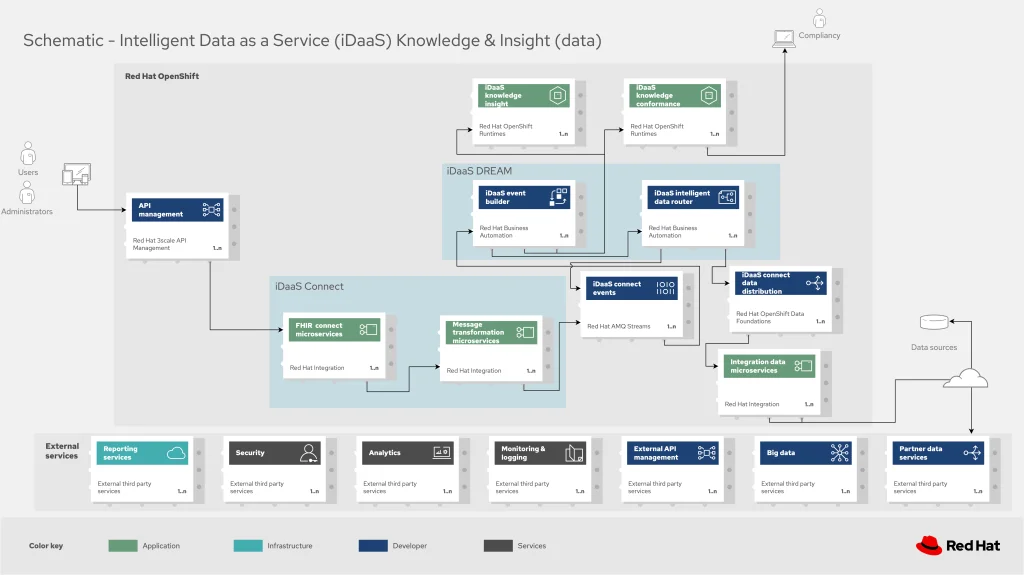This screenshot has width=1024, height=575.
Task: Click the API management network icon
Action: (211, 210)
